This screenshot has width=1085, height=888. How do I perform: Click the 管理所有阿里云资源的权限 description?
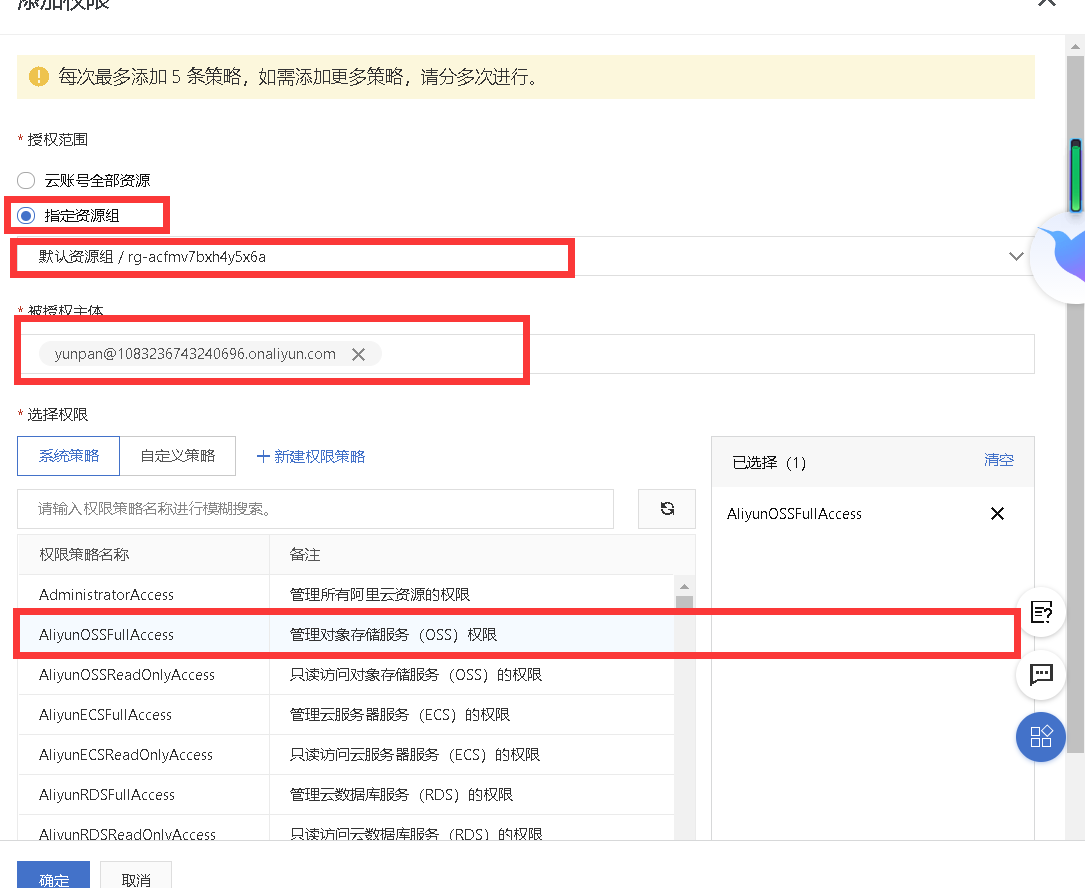pyautogui.click(x=379, y=595)
